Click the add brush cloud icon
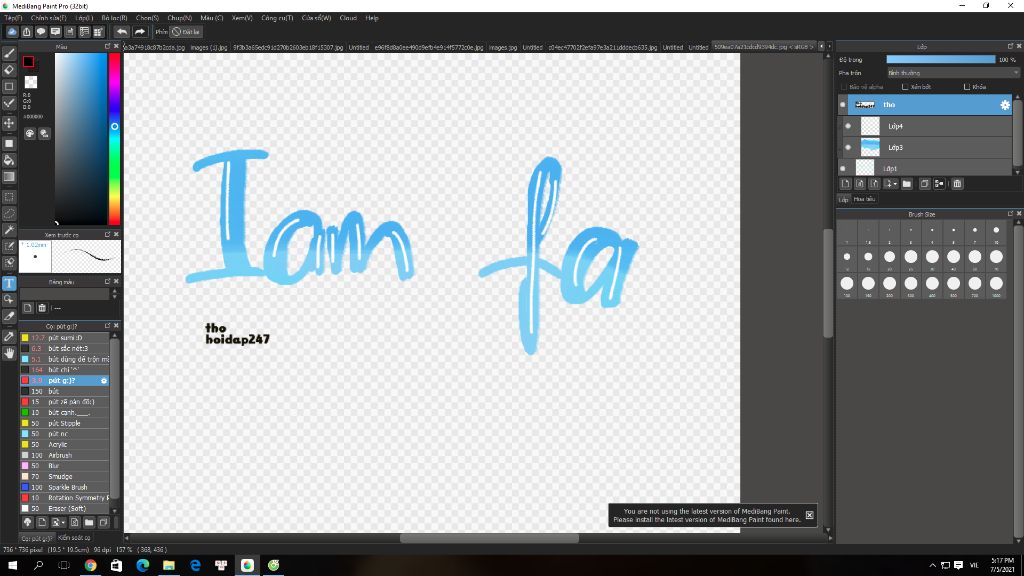This screenshot has width=1024, height=576. pos(27,522)
